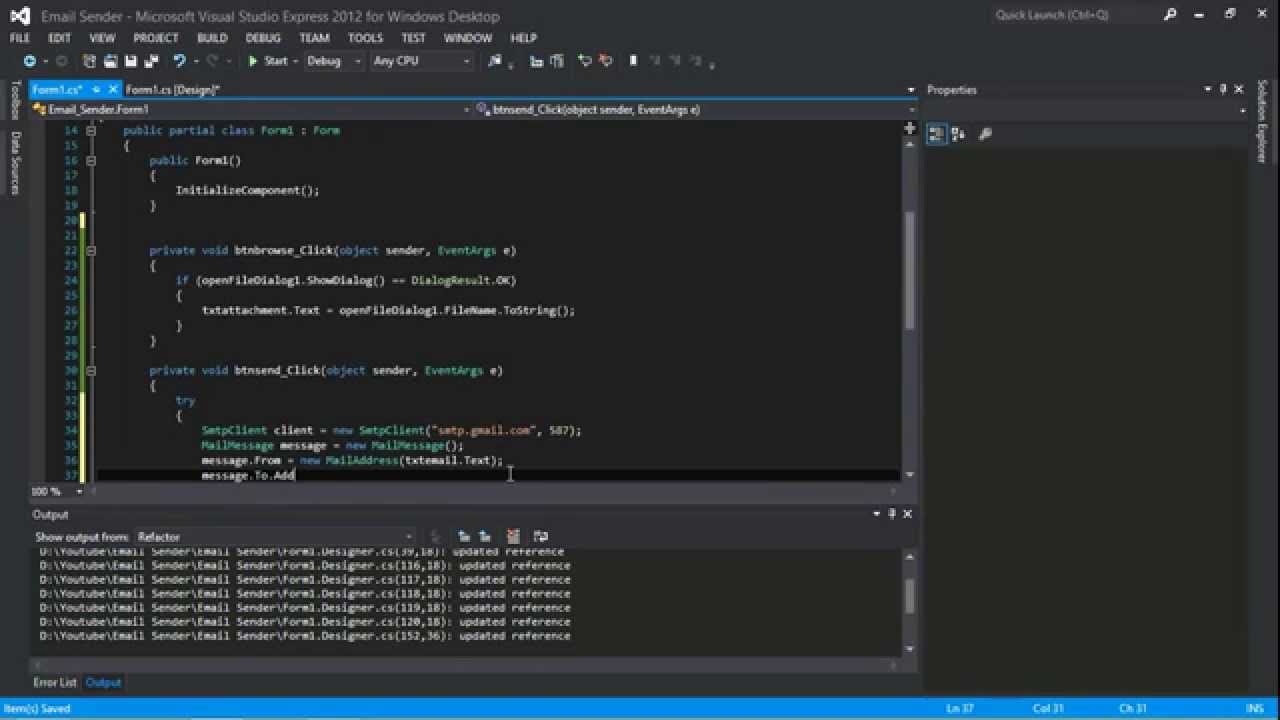Click the Comment Out Selected Lines icon
This screenshot has height=720, width=1280.
click(x=535, y=61)
